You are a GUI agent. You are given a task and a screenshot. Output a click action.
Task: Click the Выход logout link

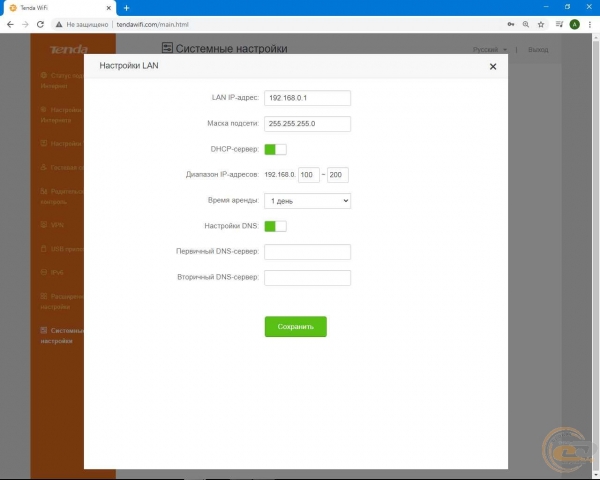(x=538, y=50)
